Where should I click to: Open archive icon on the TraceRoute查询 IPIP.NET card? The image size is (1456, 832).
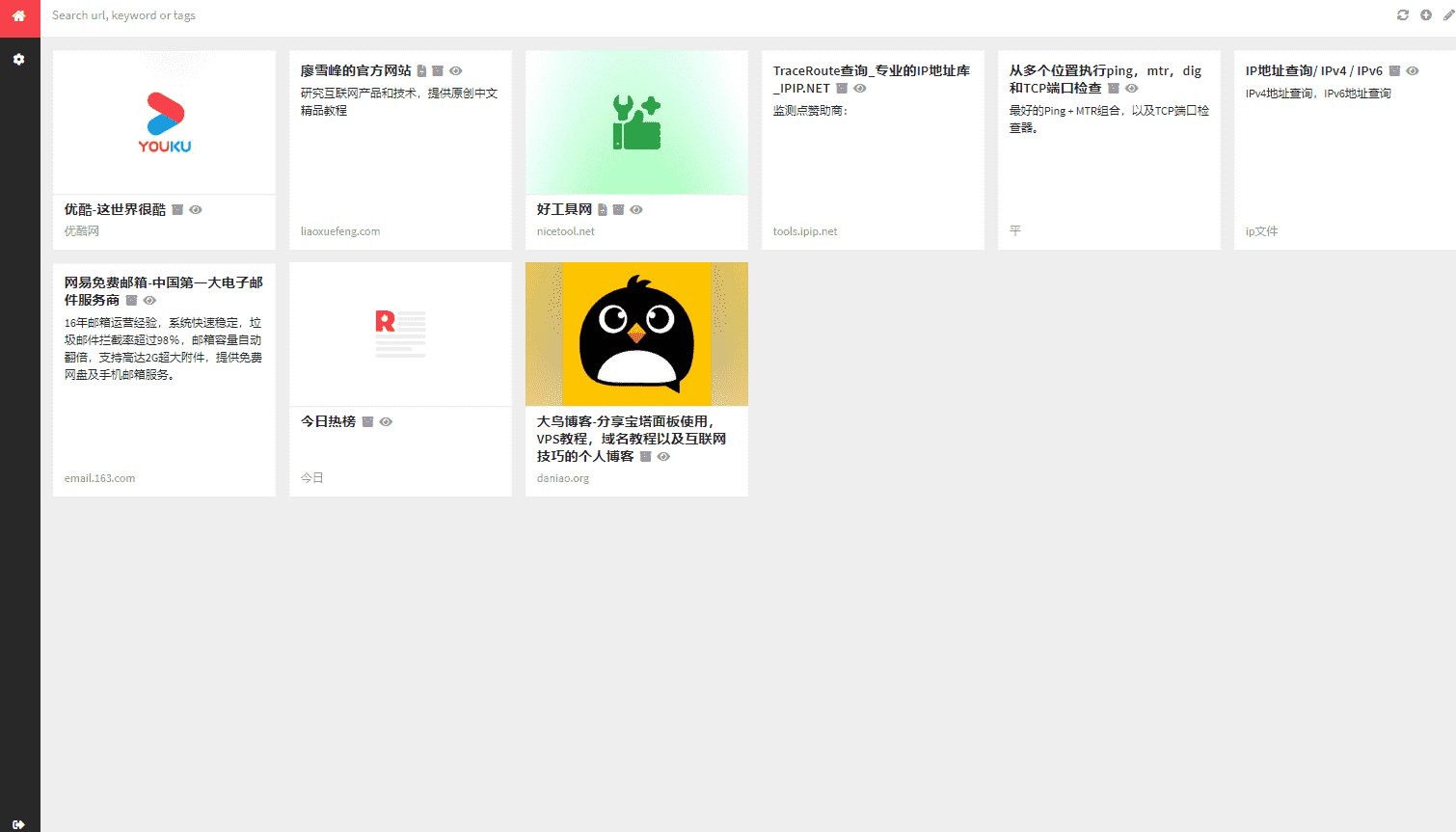842,88
